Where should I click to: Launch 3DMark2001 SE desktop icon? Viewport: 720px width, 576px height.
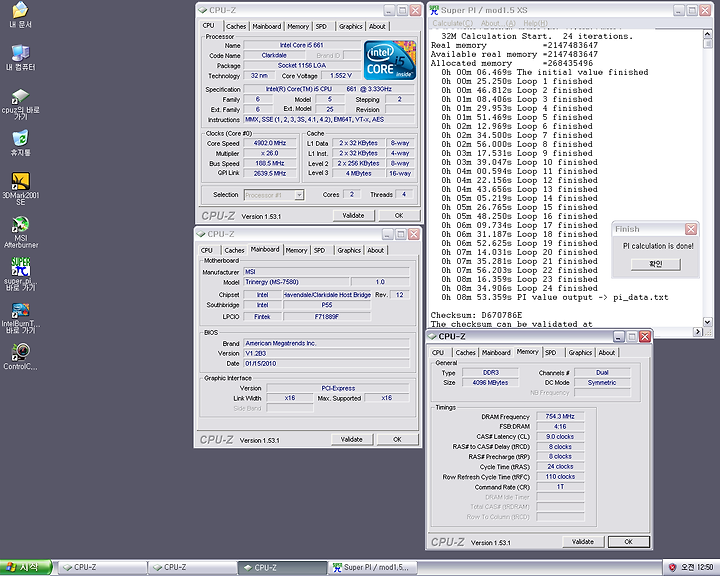[20, 188]
